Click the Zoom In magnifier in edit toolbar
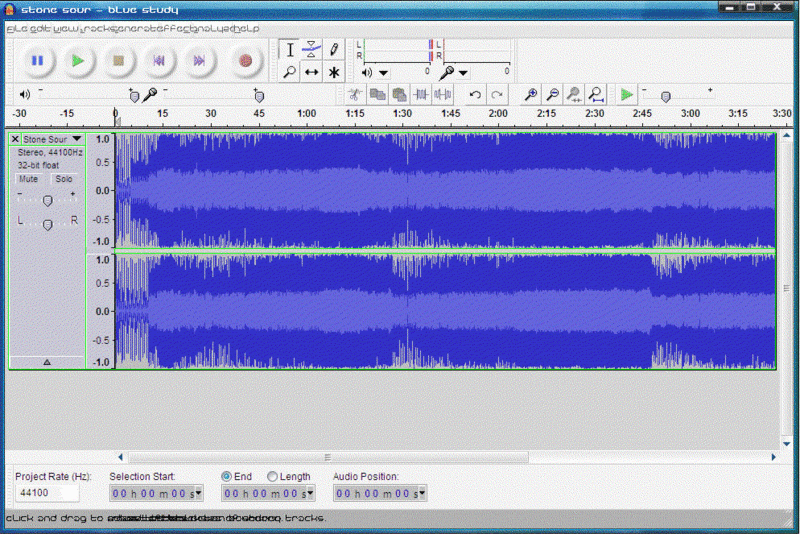 click(531, 95)
